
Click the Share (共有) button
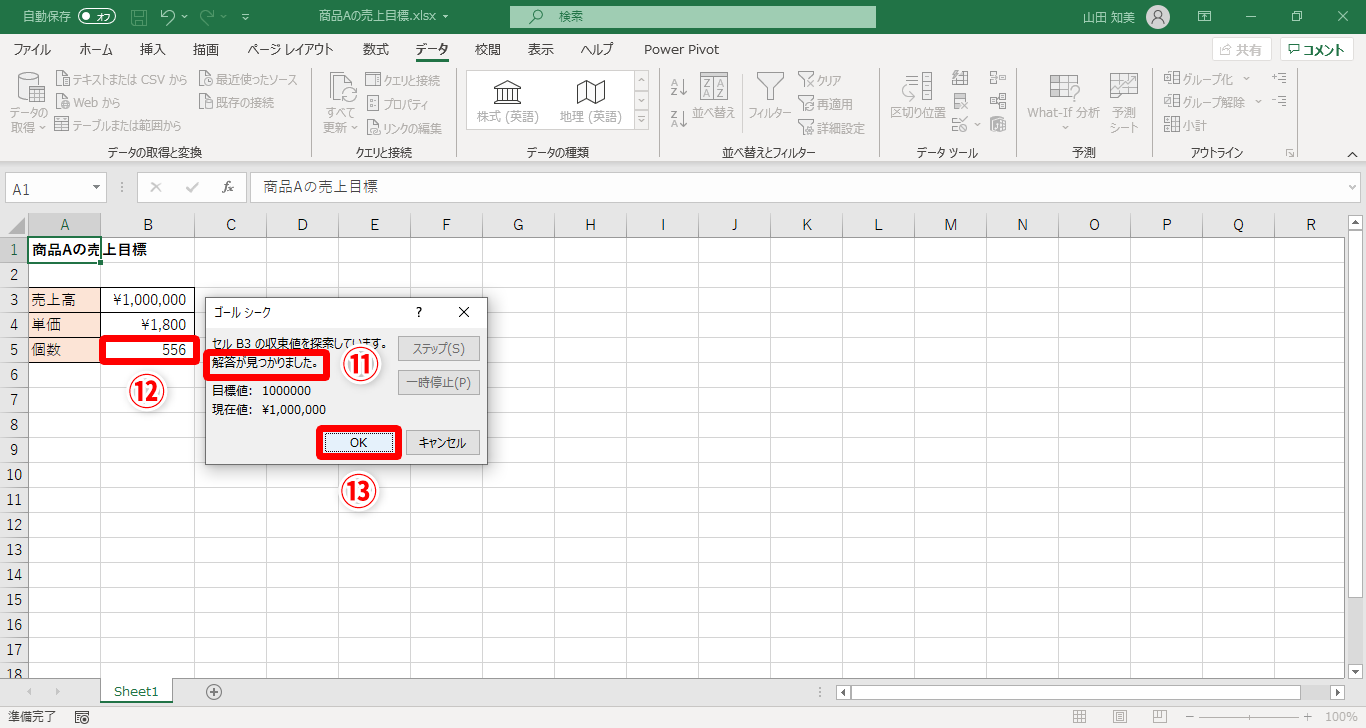1241,50
